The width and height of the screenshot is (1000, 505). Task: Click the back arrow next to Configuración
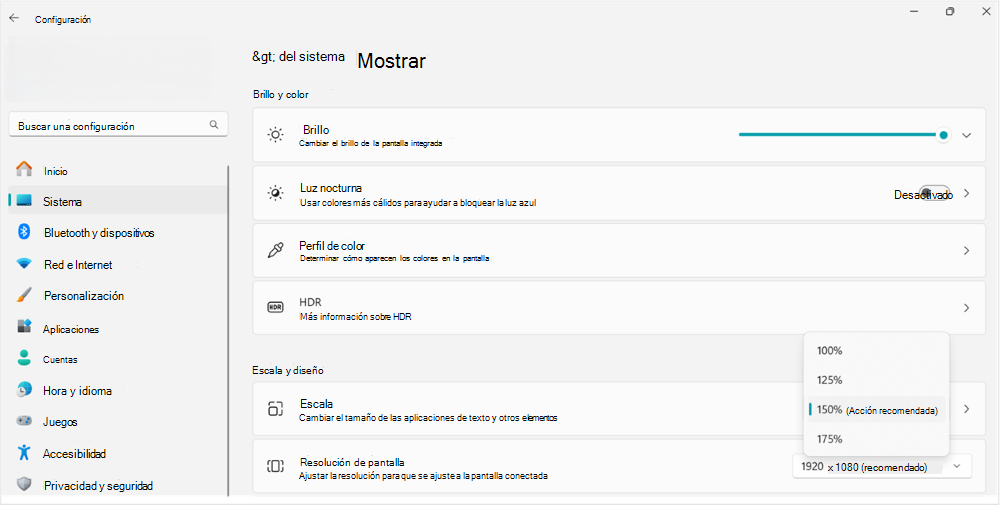click(x=14, y=18)
